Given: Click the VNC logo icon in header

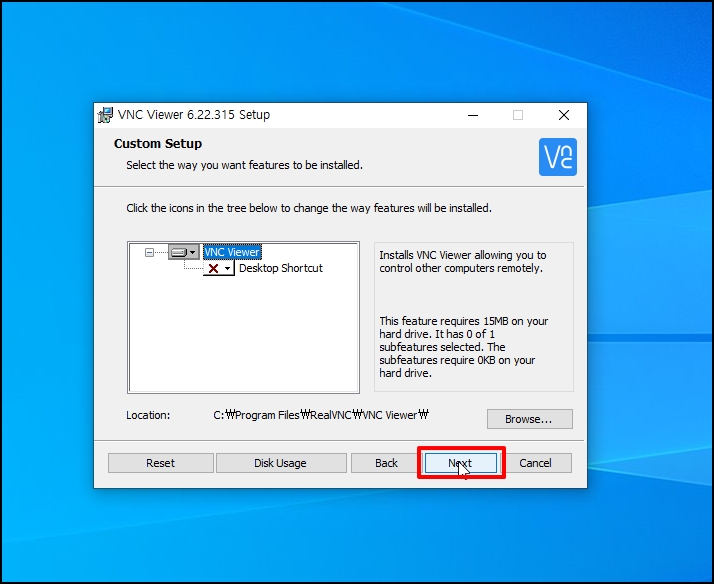Looking at the screenshot, I should coord(557,157).
